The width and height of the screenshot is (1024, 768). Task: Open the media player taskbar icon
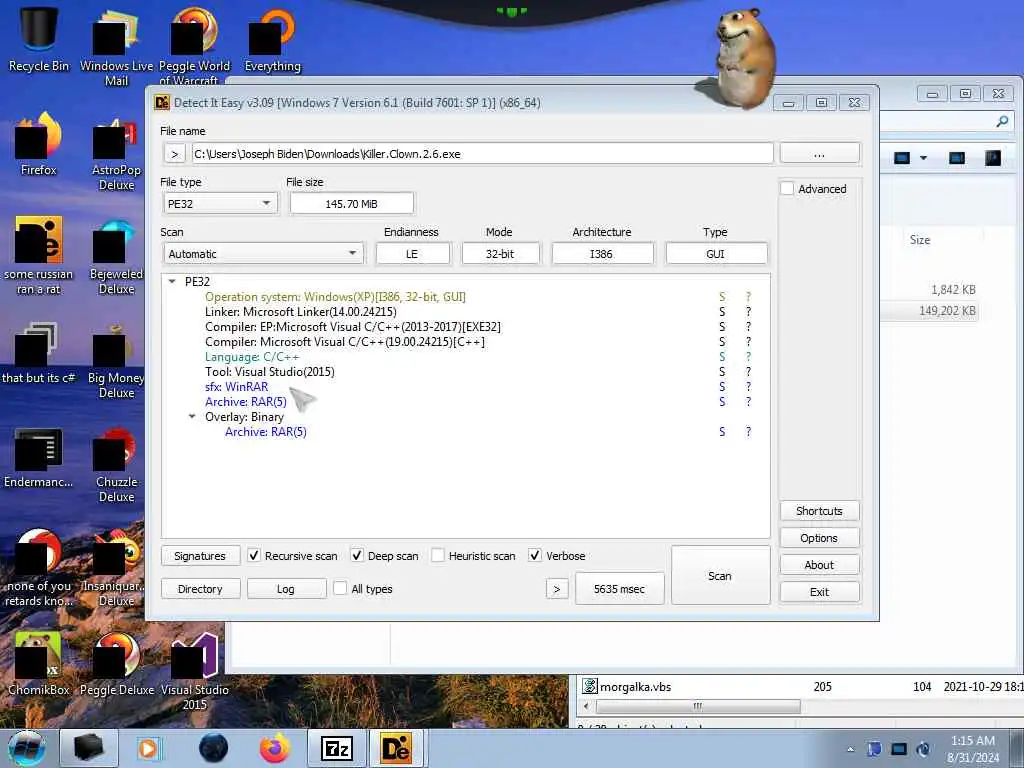click(x=148, y=748)
